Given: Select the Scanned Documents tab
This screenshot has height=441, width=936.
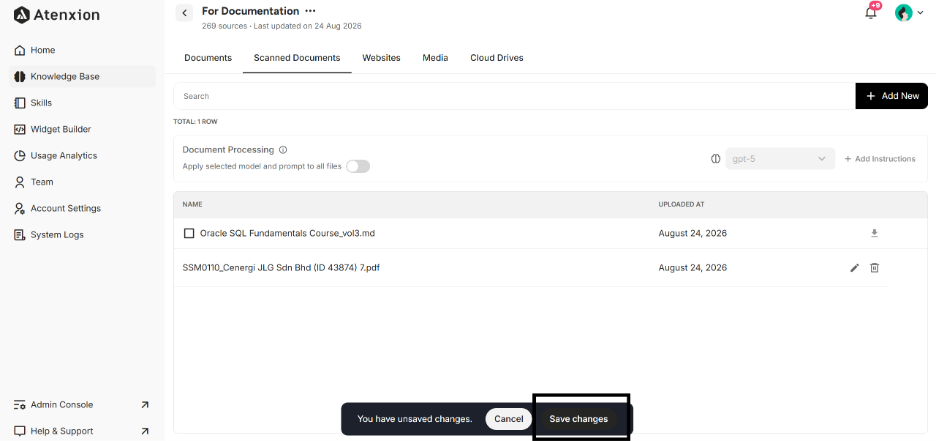Looking at the screenshot, I should [x=297, y=58].
